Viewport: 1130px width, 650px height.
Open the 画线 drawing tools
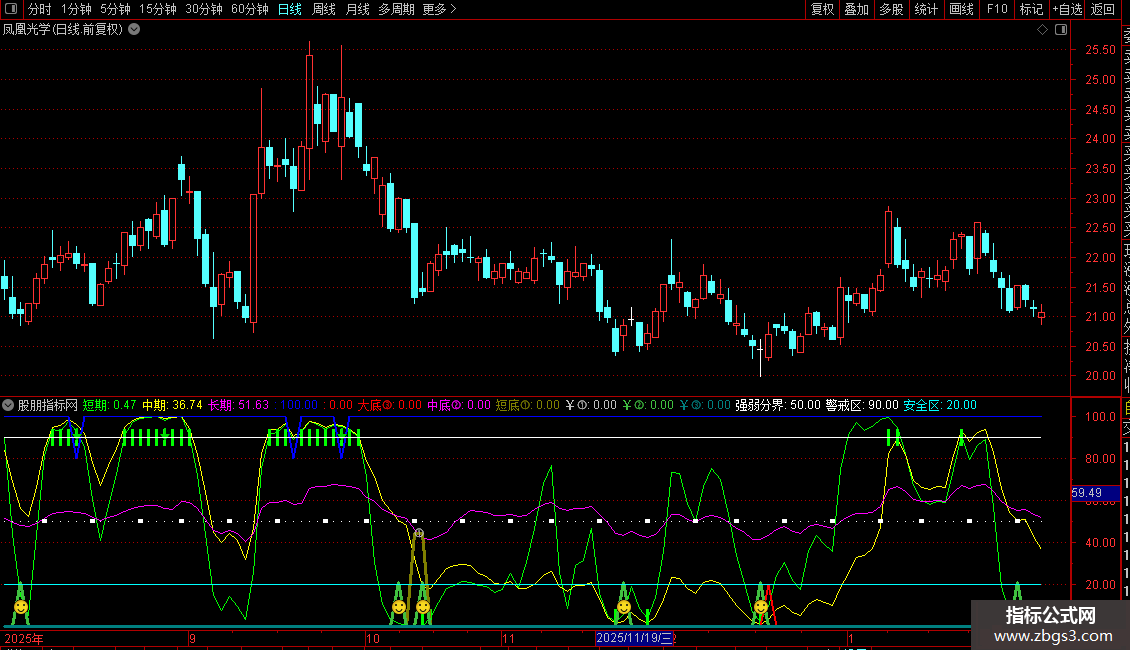961,10
